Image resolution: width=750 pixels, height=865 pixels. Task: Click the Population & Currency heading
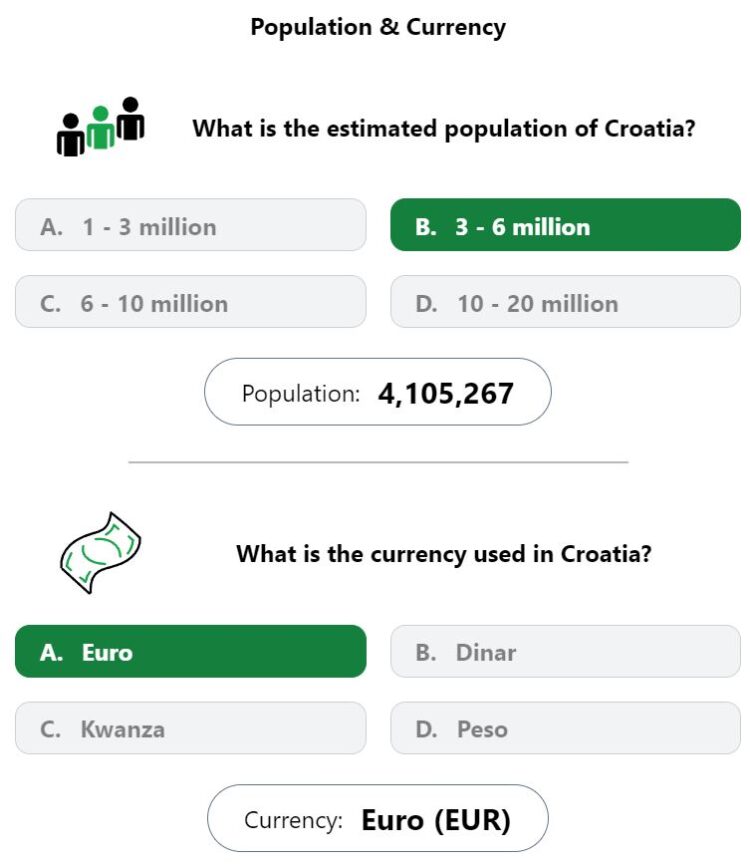coord(378,27)
